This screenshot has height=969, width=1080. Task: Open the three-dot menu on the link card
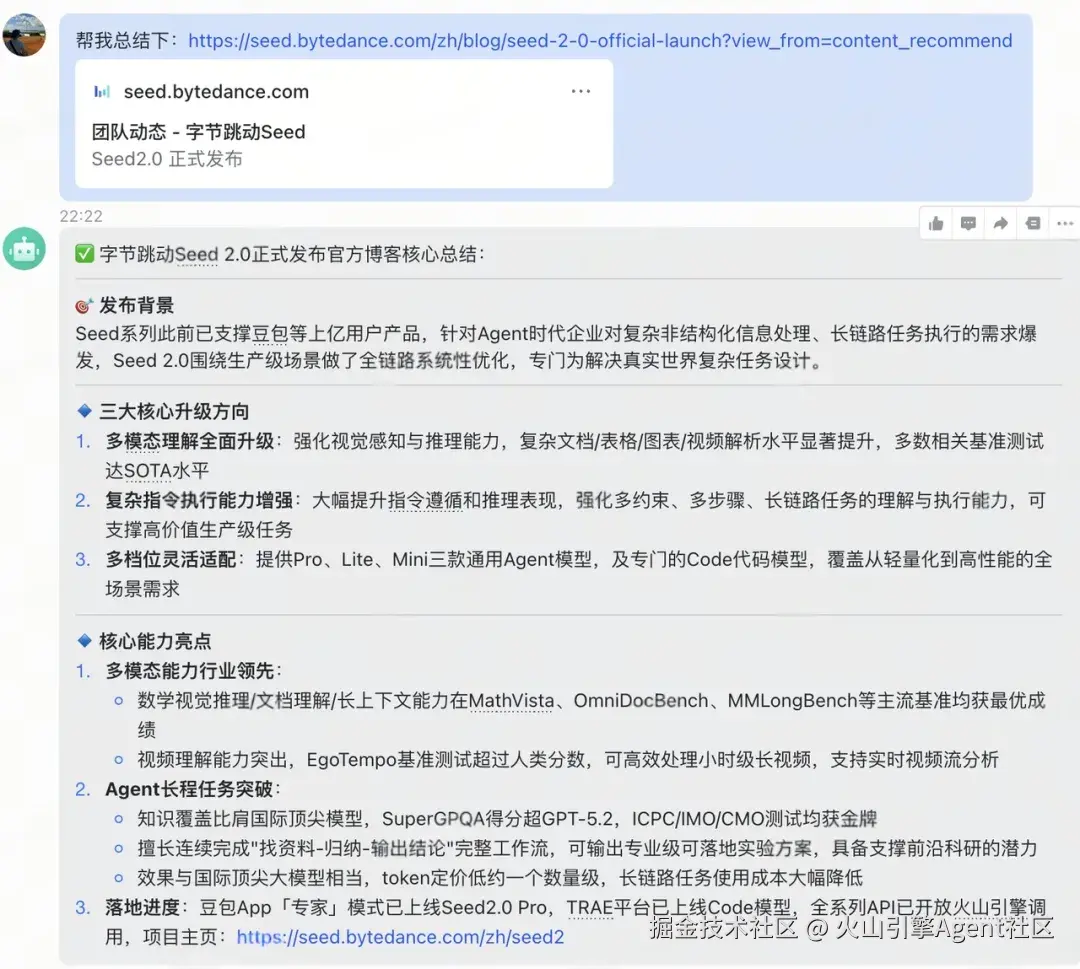(581, 92)
